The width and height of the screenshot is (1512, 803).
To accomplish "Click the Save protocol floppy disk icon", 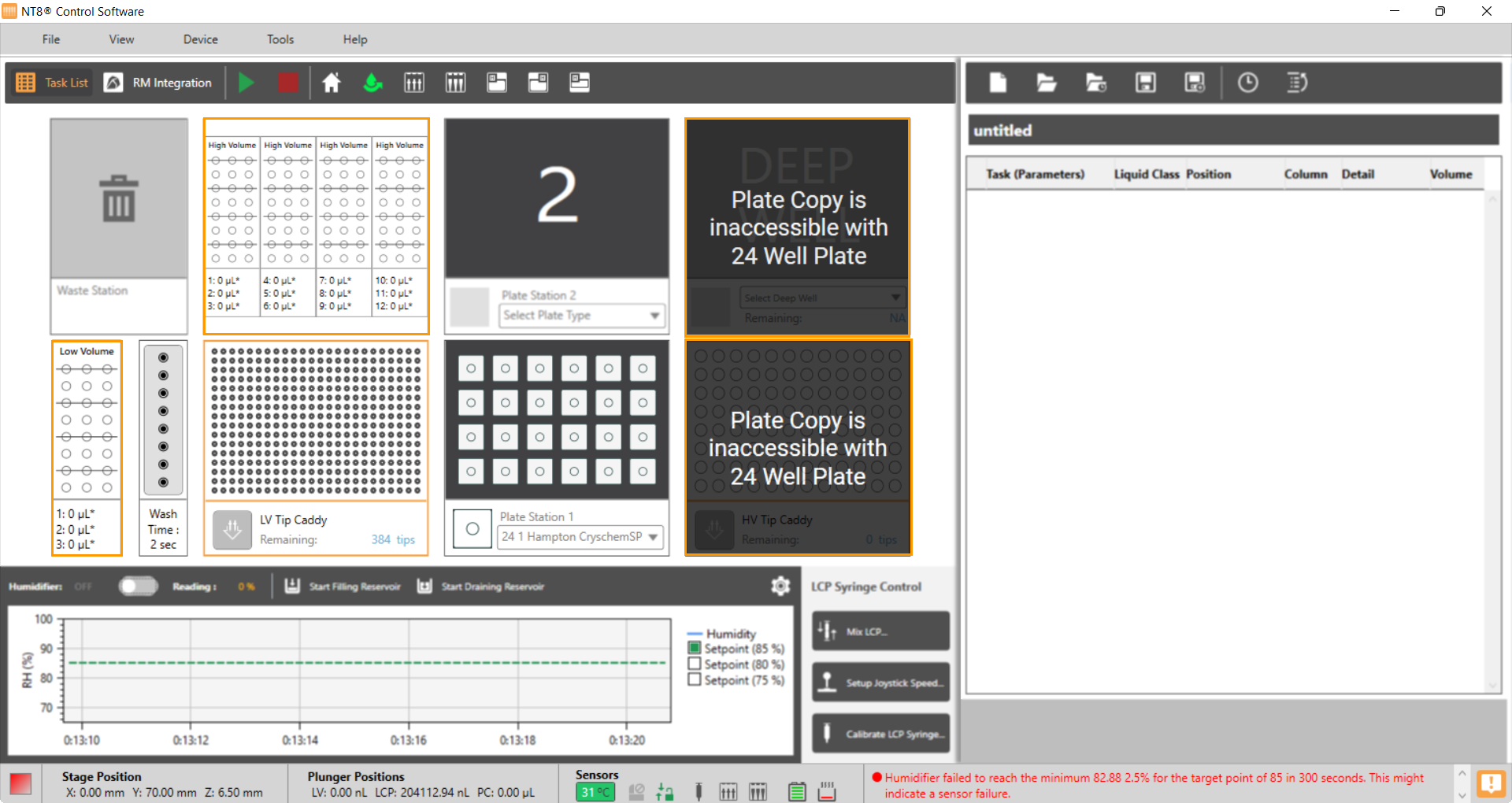I will (x=1145, y=83).
